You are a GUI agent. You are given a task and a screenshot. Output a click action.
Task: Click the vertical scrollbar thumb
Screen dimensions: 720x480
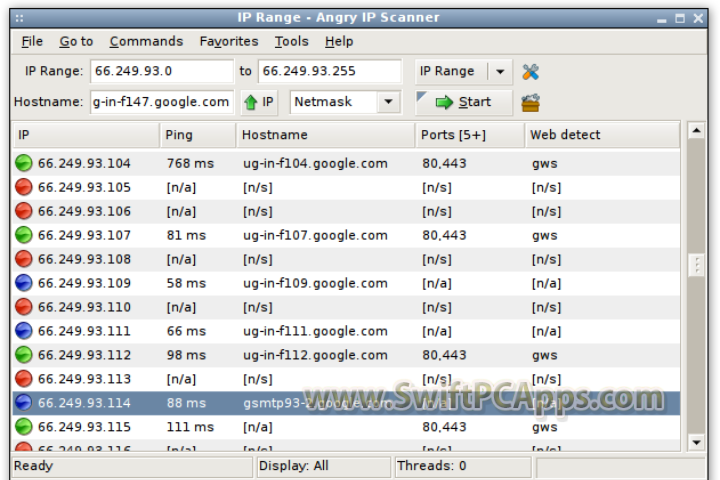click(697, 265)
